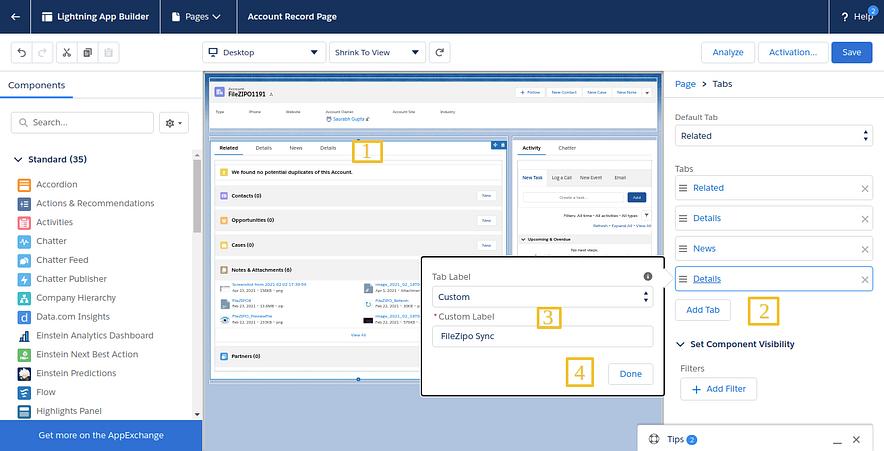884x451 pixels.
Task: Select the Chatter component icon
Action: 24,241
